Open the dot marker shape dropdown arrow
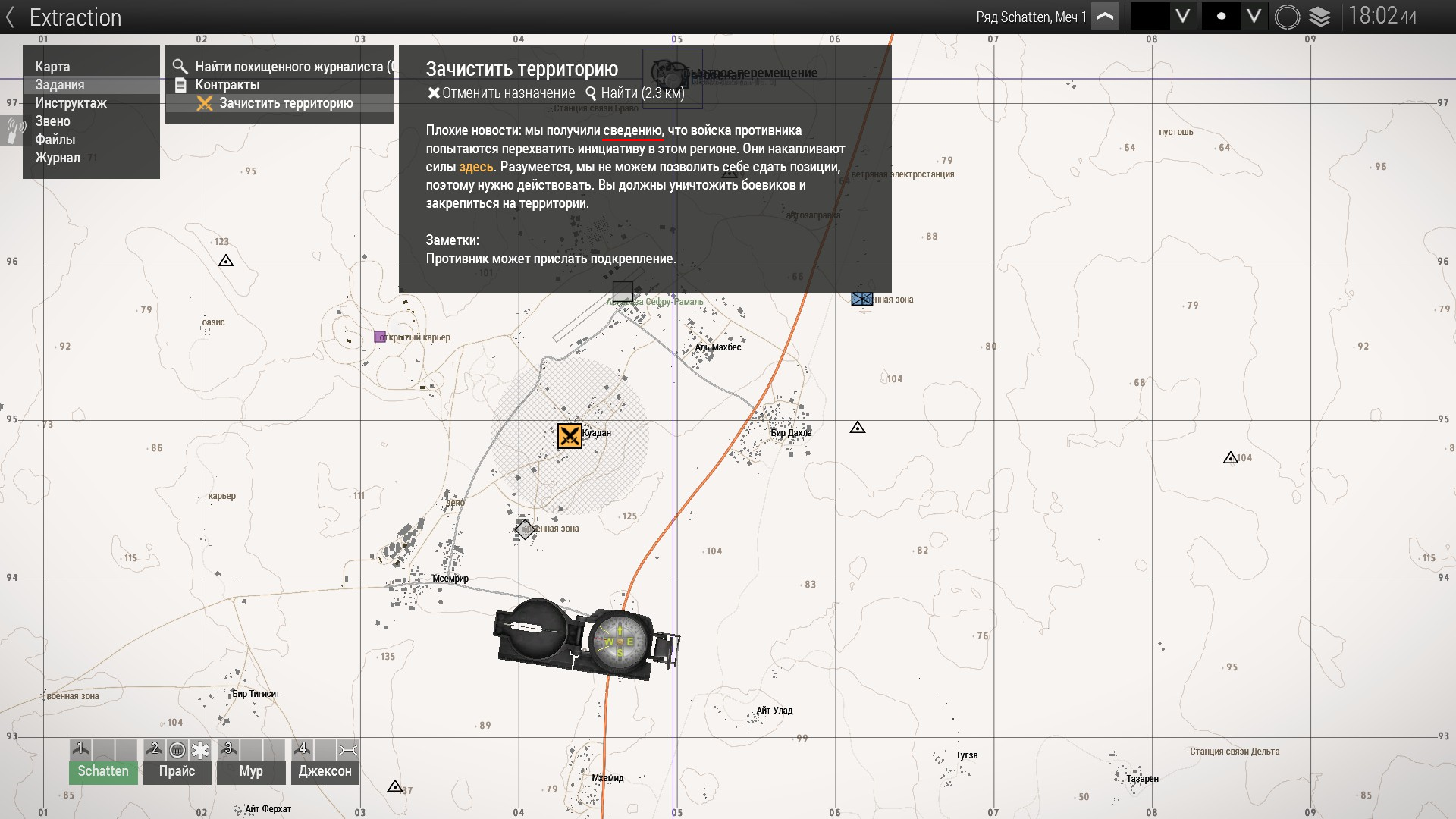Viewport: 1456px width, 819px height. coord(1254,17)
